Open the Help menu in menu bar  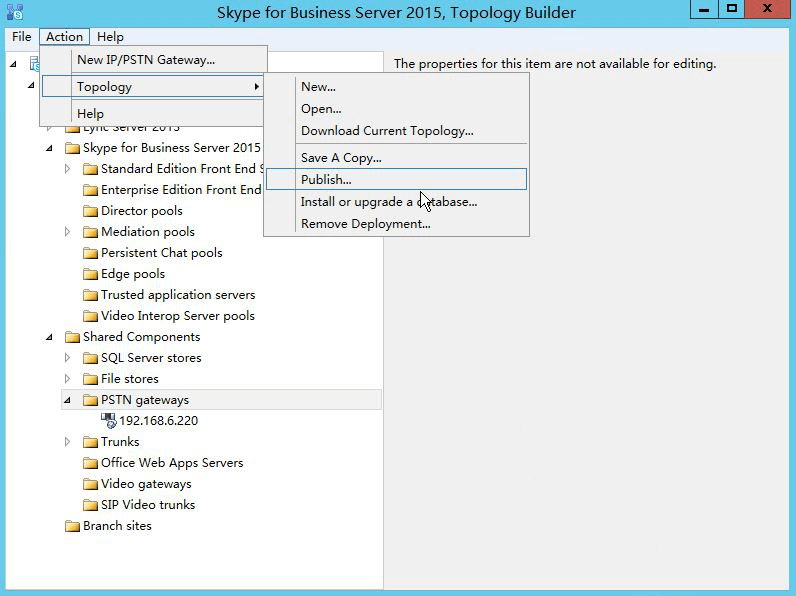110,37
